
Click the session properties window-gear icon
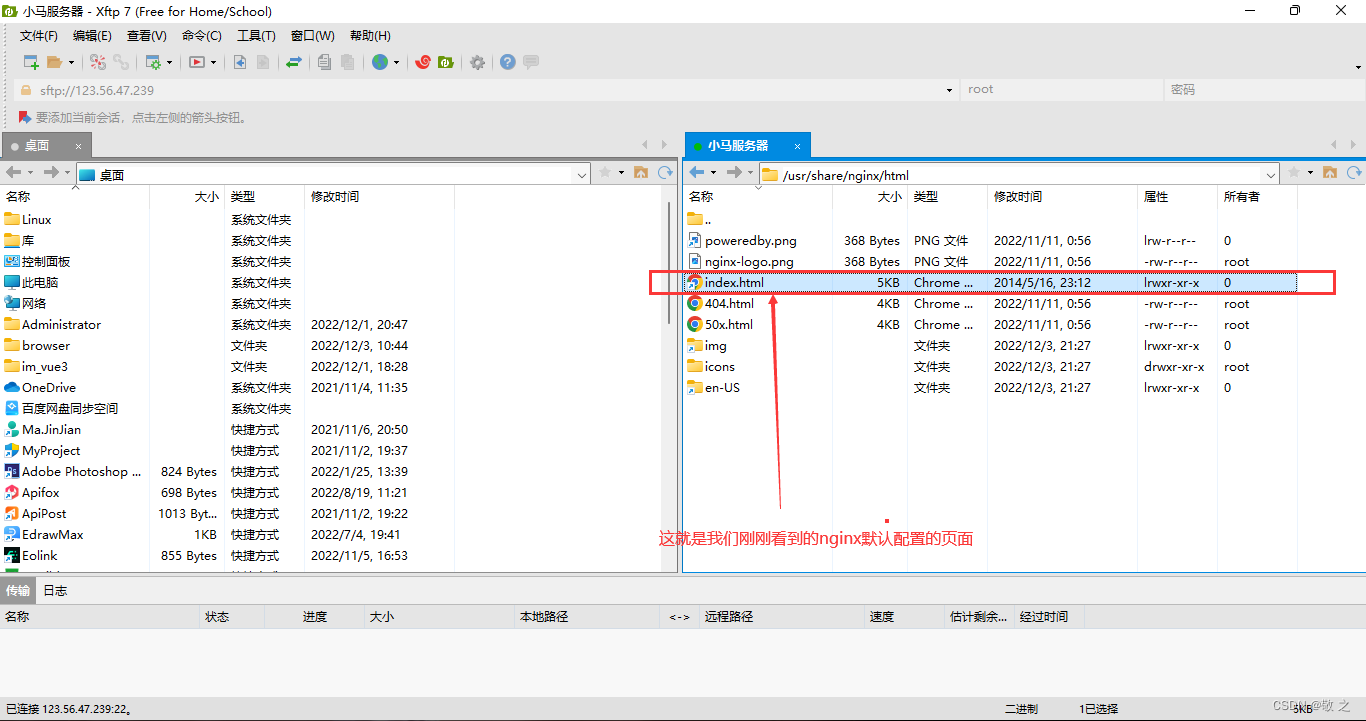pos(153,62)
